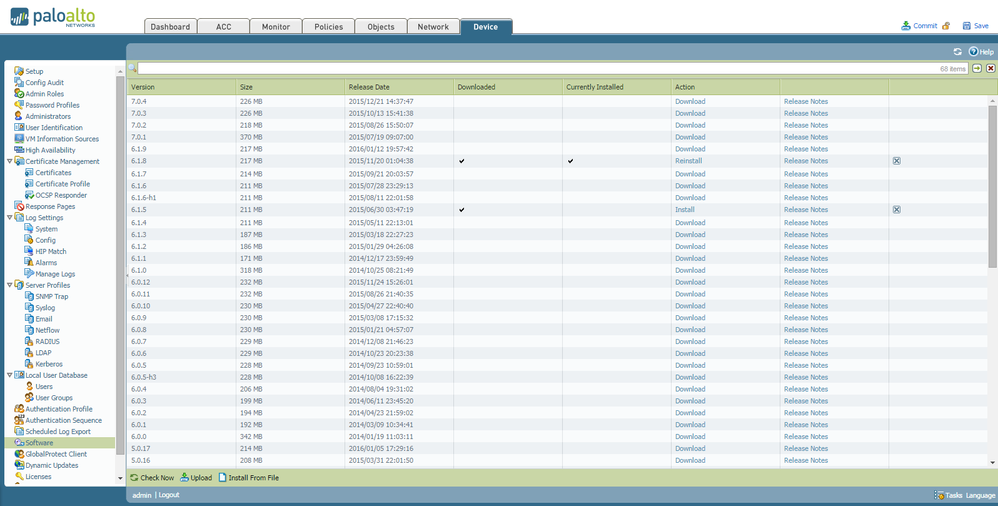
Task: Clear the filter with red X icon
Action: (x=990, y=69)
